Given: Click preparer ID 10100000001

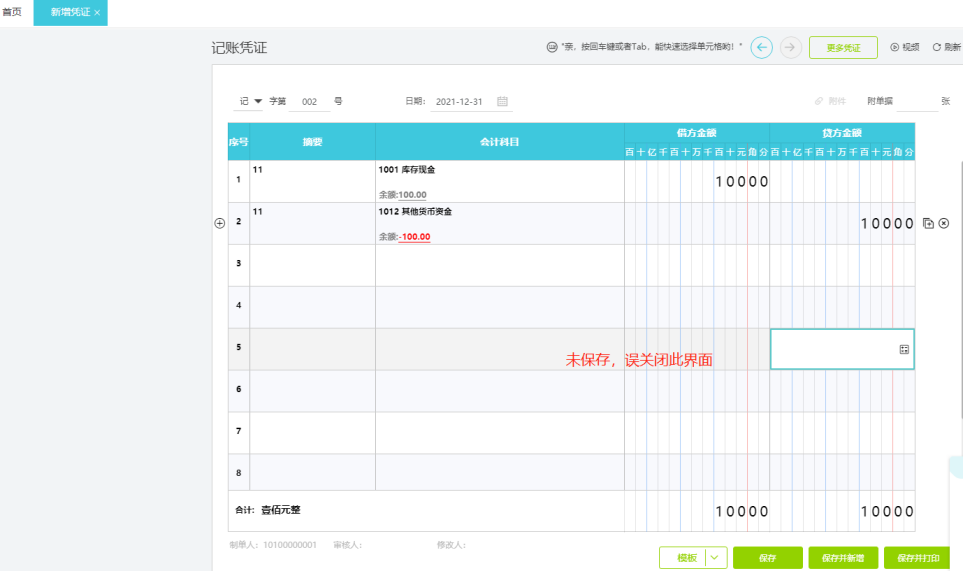Looking at the screenshot, I should coord(290,545).
